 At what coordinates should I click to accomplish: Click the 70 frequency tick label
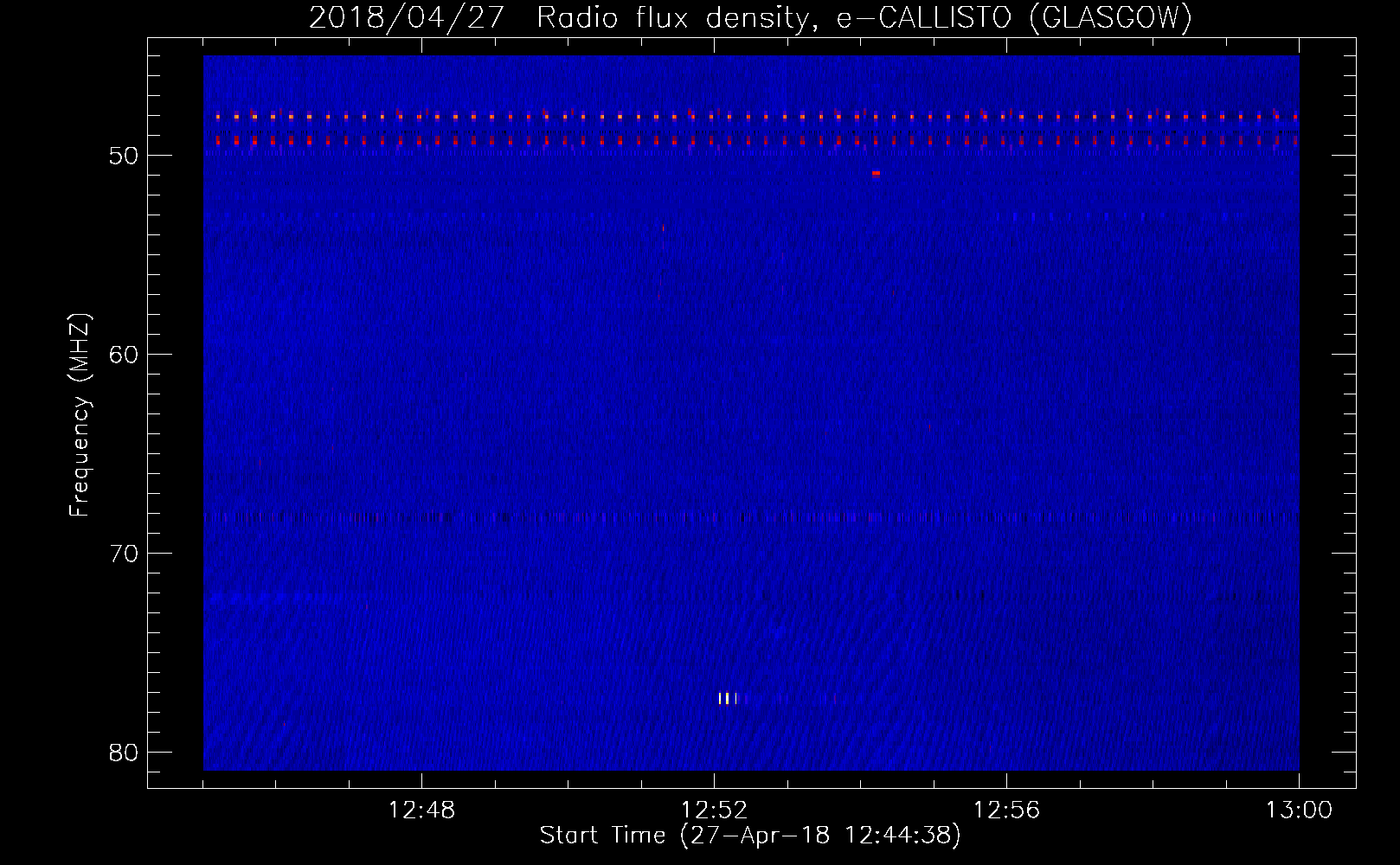click(x=124, y=554)
